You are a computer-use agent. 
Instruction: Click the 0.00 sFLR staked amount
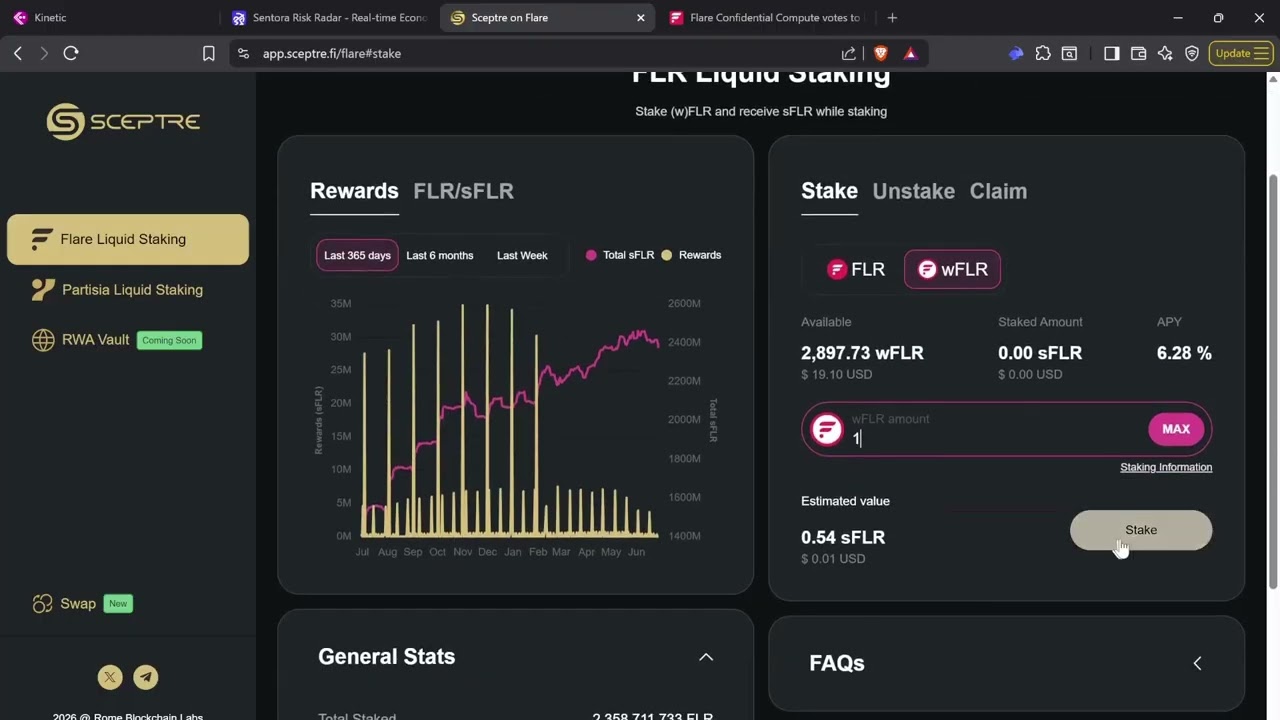coord(1040,353)
